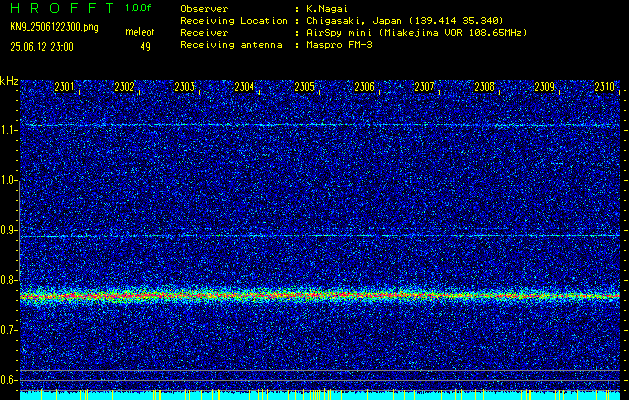Click the HROFFT title text
This screenshot has height=400, width=629.
coord(63,8)
